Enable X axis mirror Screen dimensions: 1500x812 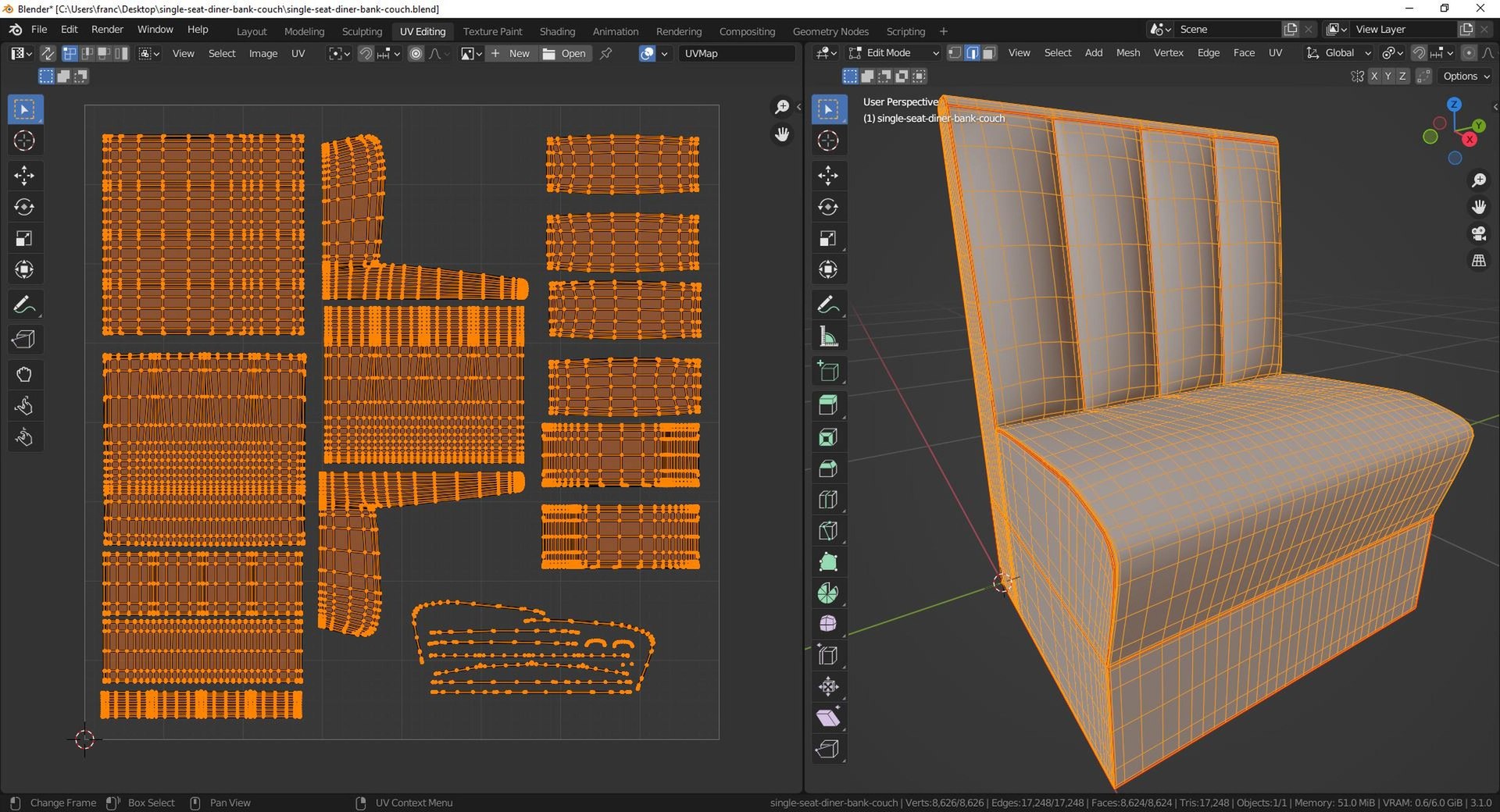pos(1373,77)
